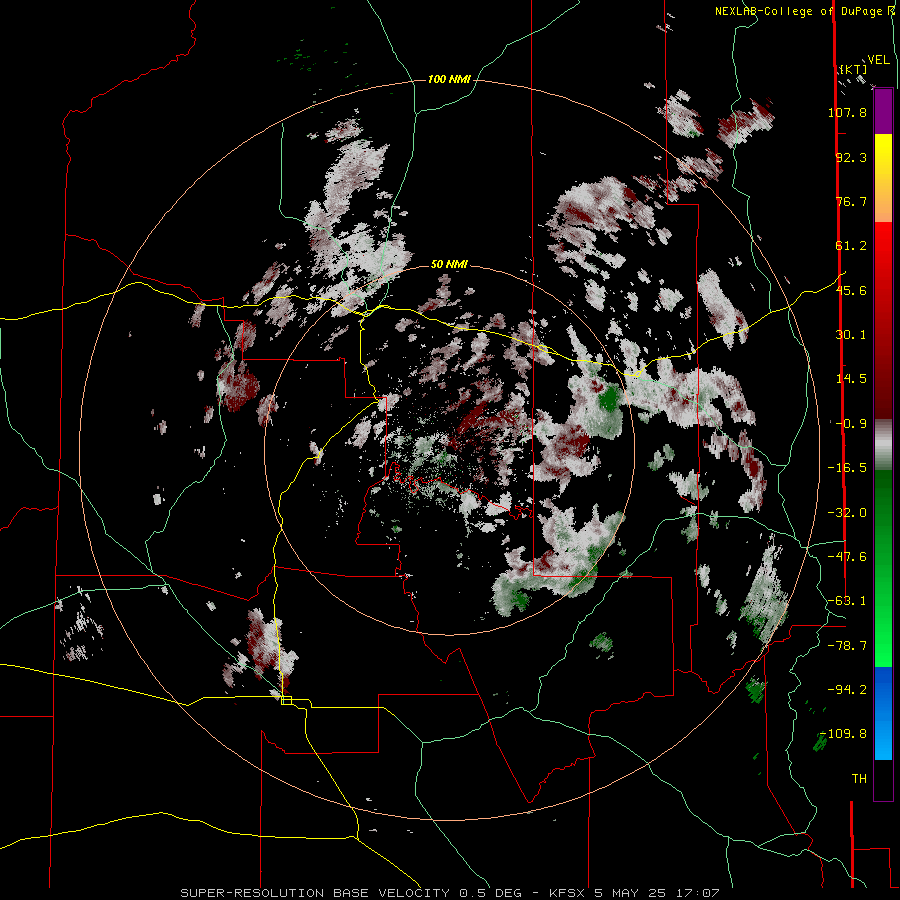Viewport: 900px width, 900px height.
Task: Select the black TH segment of scale
Action: click(883, 779)
